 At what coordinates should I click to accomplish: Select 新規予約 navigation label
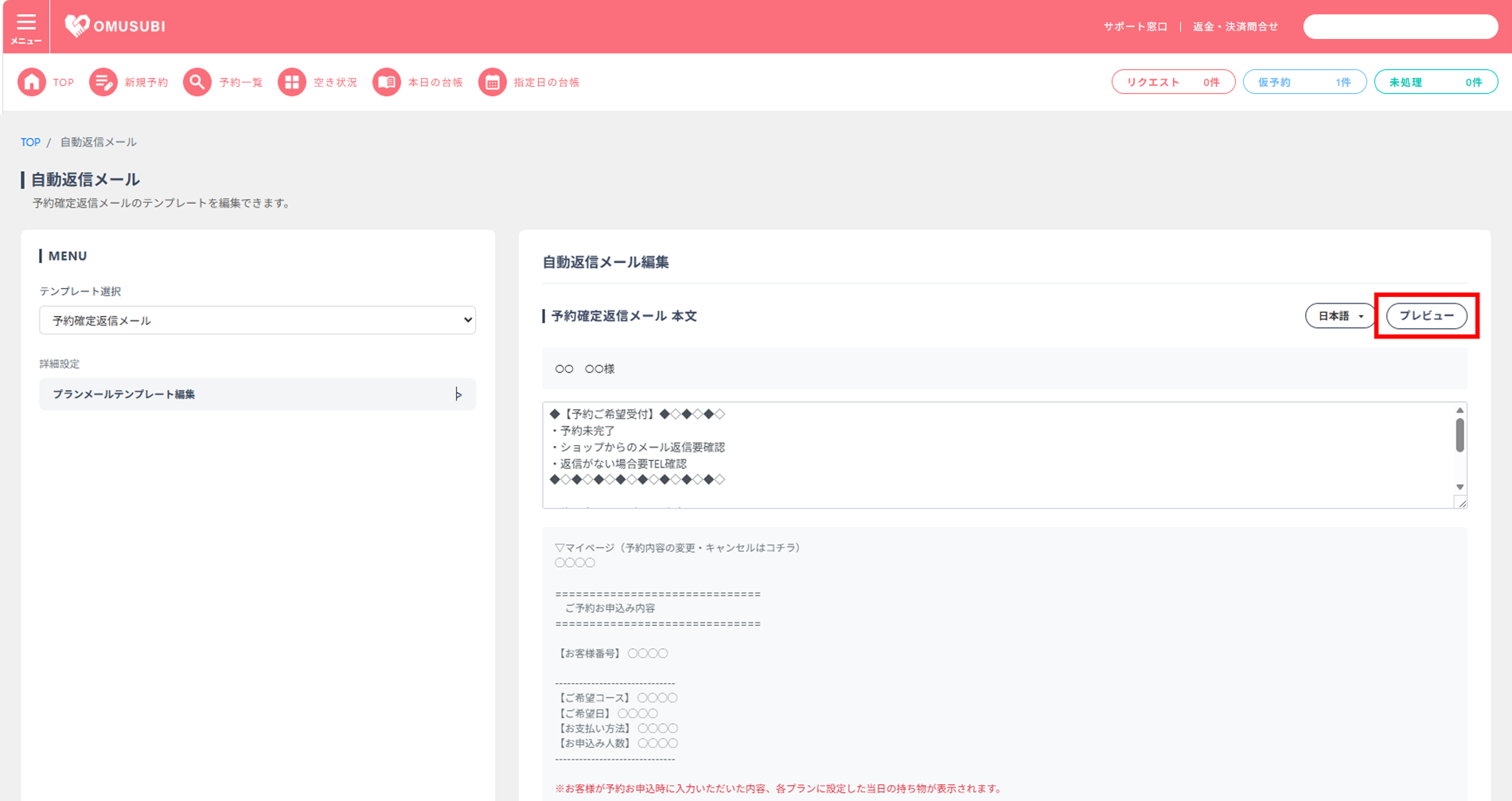click(146, 83)
